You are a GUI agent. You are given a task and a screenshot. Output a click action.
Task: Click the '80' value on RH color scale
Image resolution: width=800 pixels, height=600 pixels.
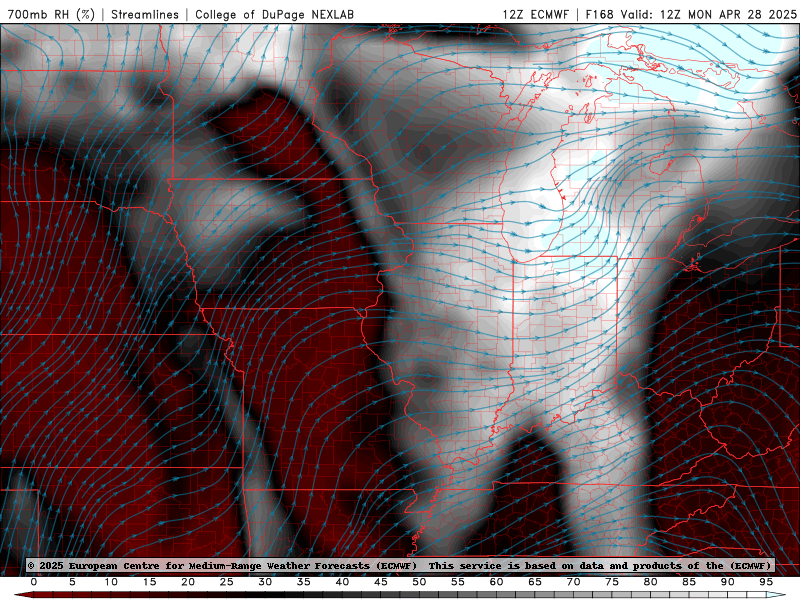[651, 582]
